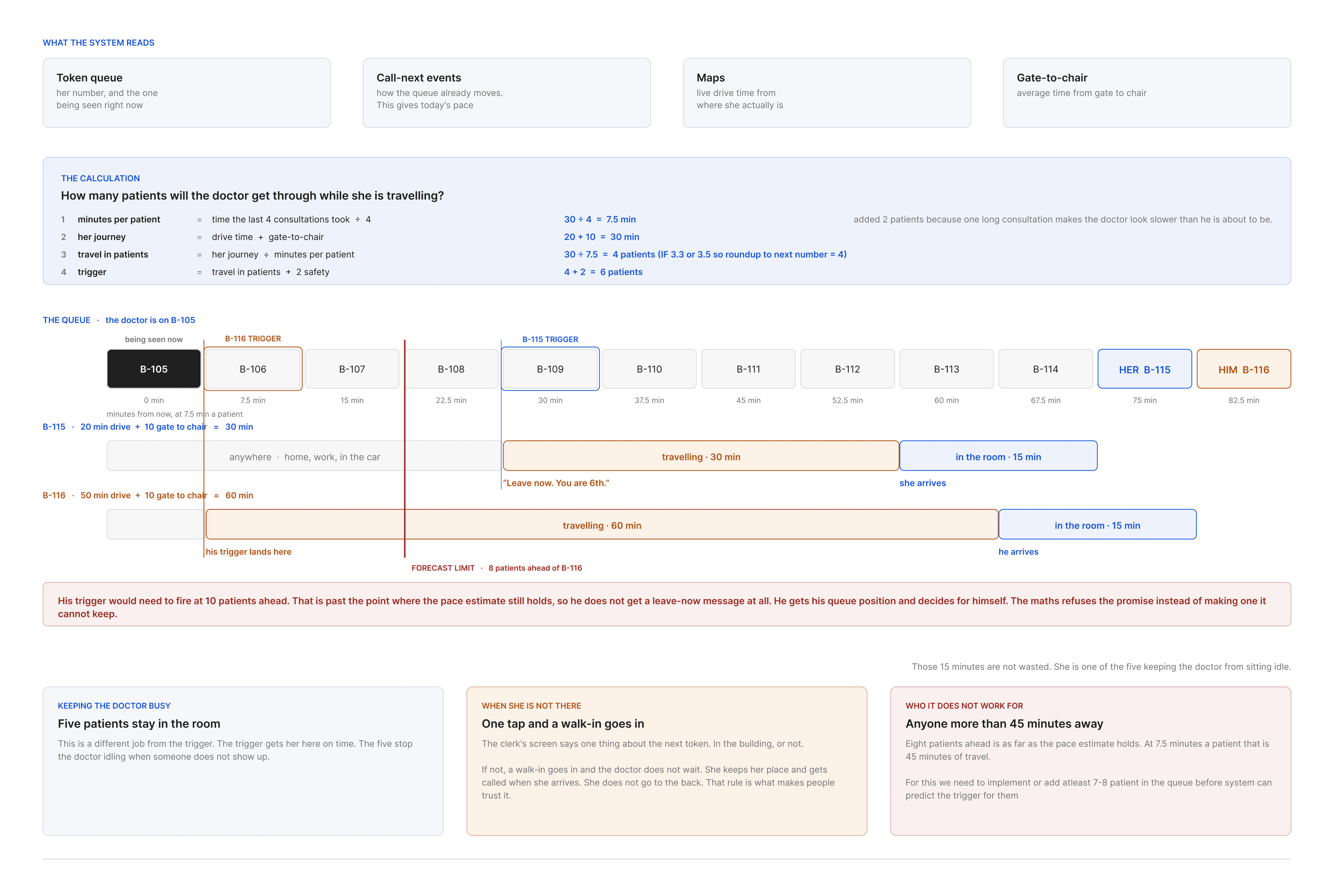This screenshot has height=896, width=1334.
Task: Open the "One tap and a walk-in goes in" card
Action: pyautogui.click(x=666, y=761)
